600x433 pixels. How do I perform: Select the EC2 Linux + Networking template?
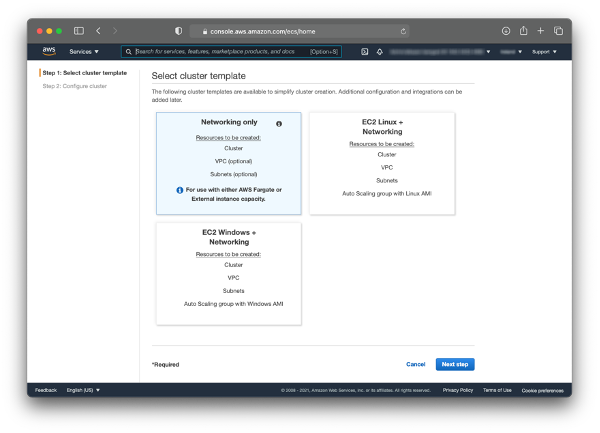click(382, 162)
